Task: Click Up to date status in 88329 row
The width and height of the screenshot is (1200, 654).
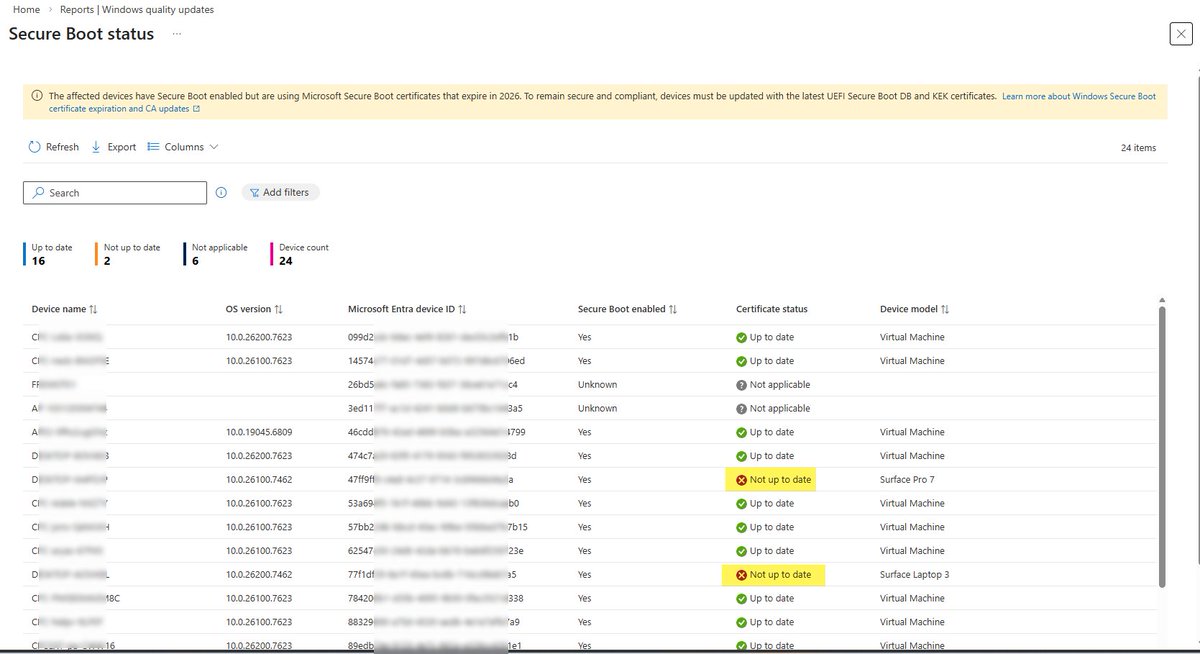Action: point(765,622)
